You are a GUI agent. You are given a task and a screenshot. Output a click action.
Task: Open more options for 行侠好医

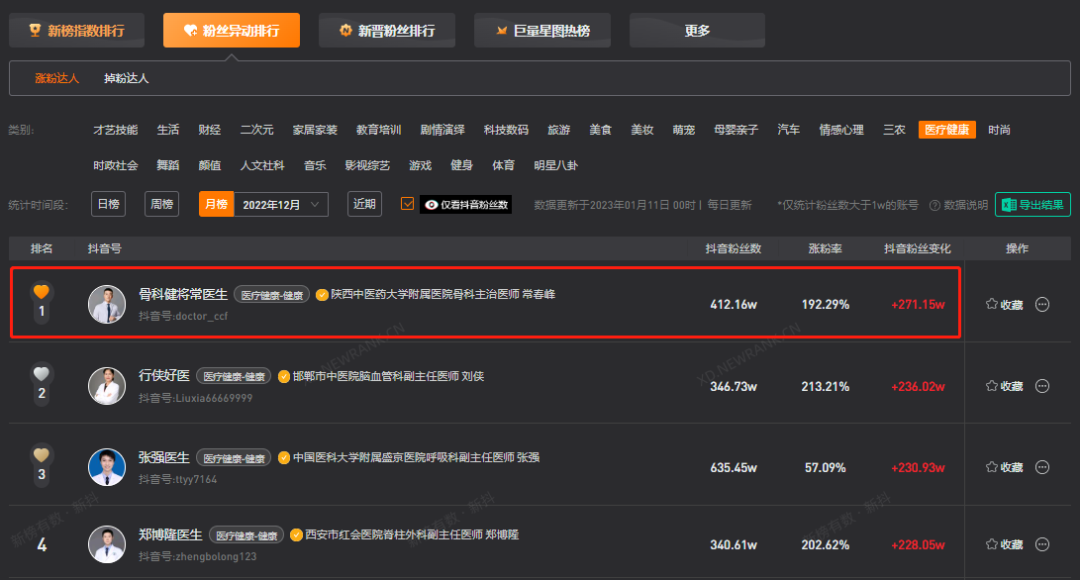[1043, 386]
